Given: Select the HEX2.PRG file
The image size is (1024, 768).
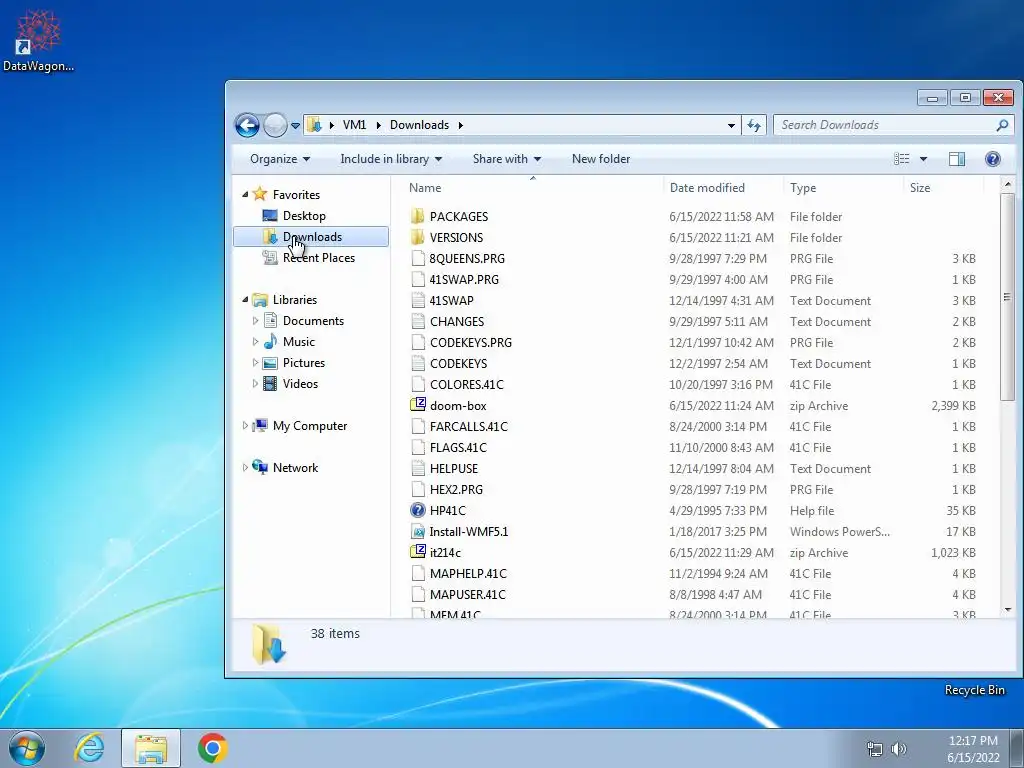Looking at the screenshot, I should pyautogui.click(x=456, y=489).
